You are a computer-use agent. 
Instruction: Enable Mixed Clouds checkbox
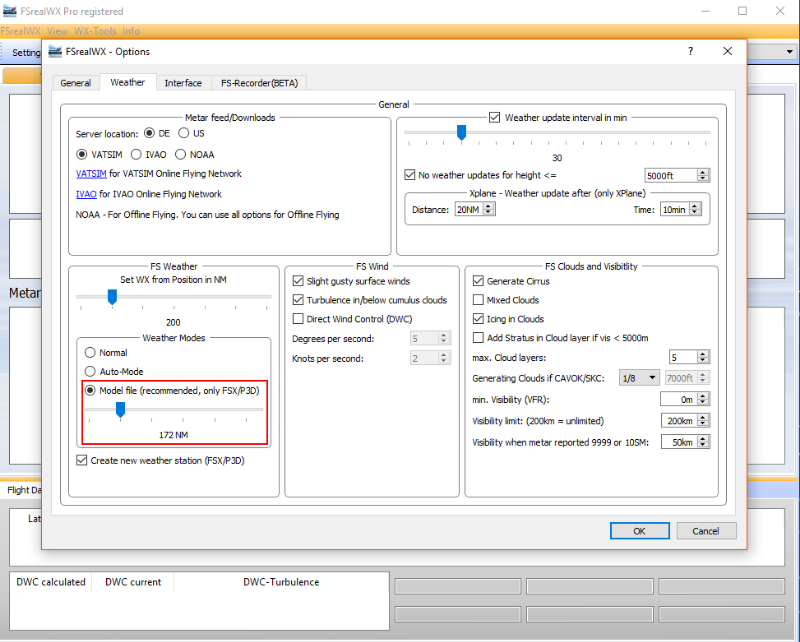click(x=478, y=300)
